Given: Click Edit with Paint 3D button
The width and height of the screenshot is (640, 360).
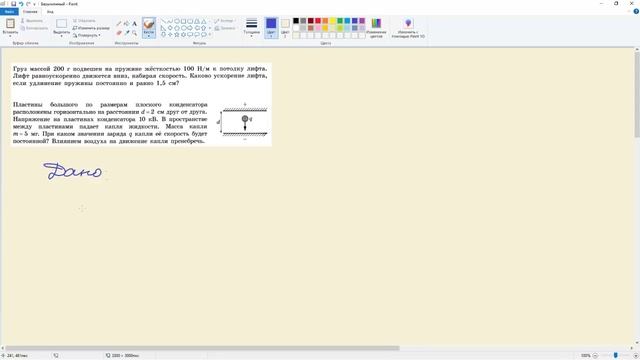Looking at the screenshot, I should tap(408, 28).
